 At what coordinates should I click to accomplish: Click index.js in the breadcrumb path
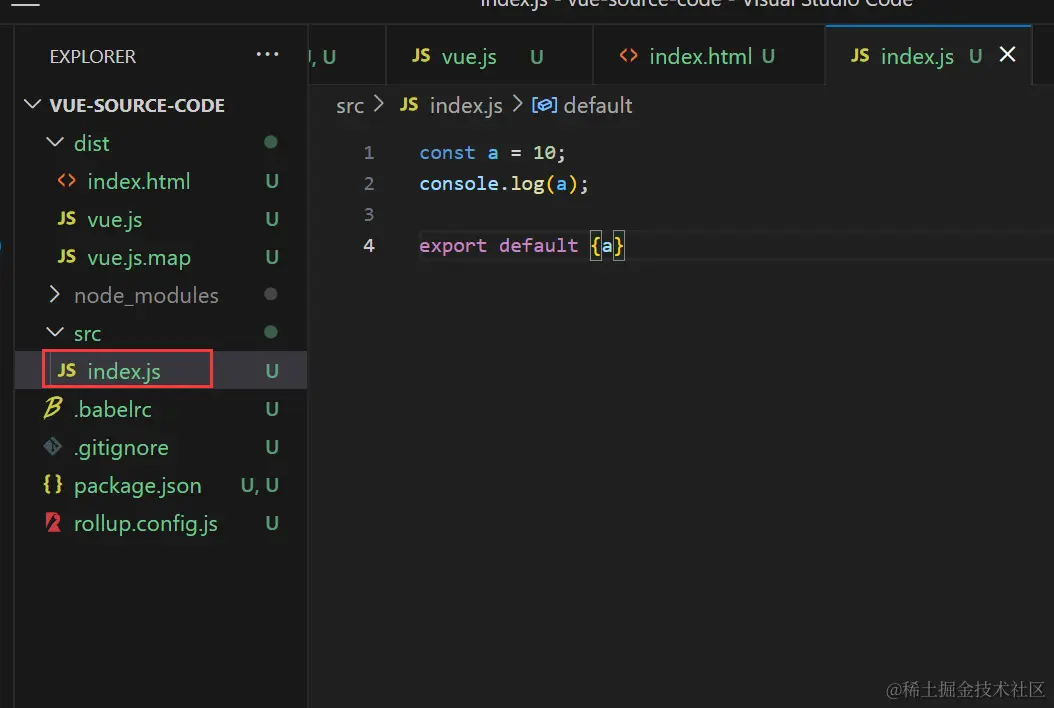466,106
